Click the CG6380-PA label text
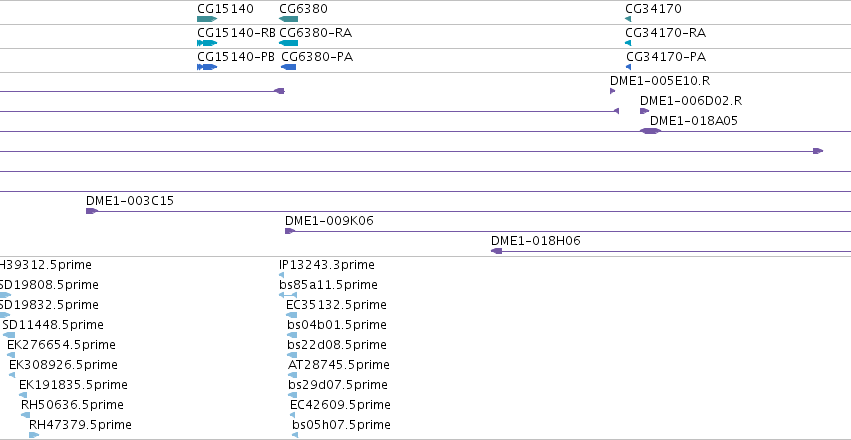The width and height of the screenshot is (851, 440). click(x=317, y=56)
